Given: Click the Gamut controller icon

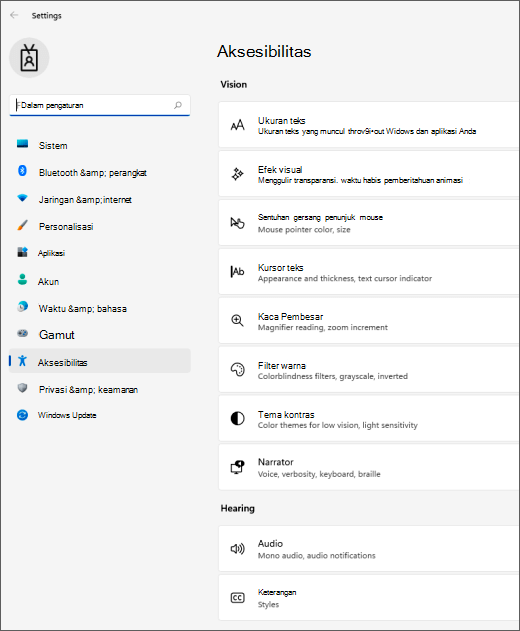Looking at the screenshot, I should pyautogui.click(x=23, y=333).
